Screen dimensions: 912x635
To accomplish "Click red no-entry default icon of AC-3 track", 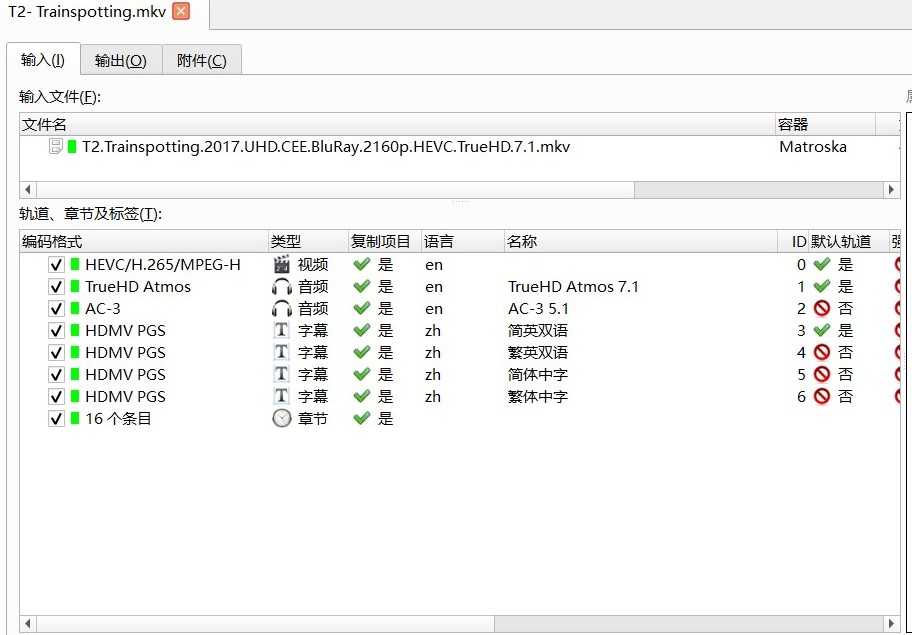I will (821, 309).
